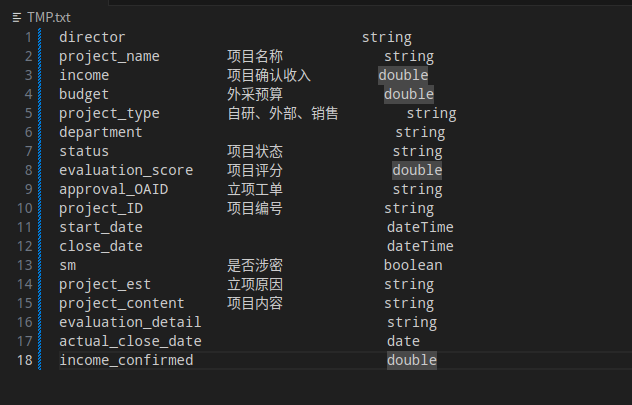Click the project_content field name
Screen dimensions: 632x405
click(x=122, y=303)
